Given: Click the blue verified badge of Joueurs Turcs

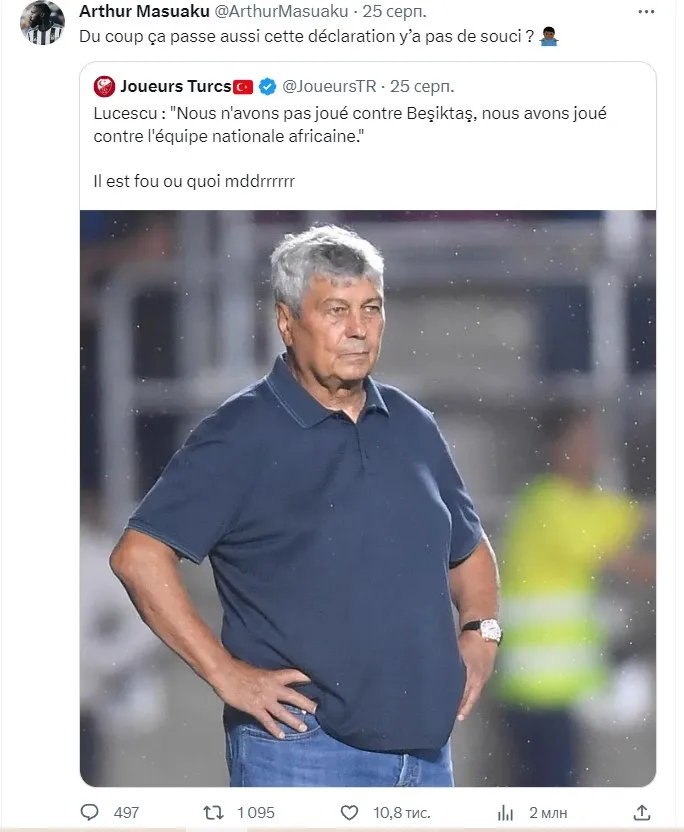Looking at the screenshot, I should 267,85.
